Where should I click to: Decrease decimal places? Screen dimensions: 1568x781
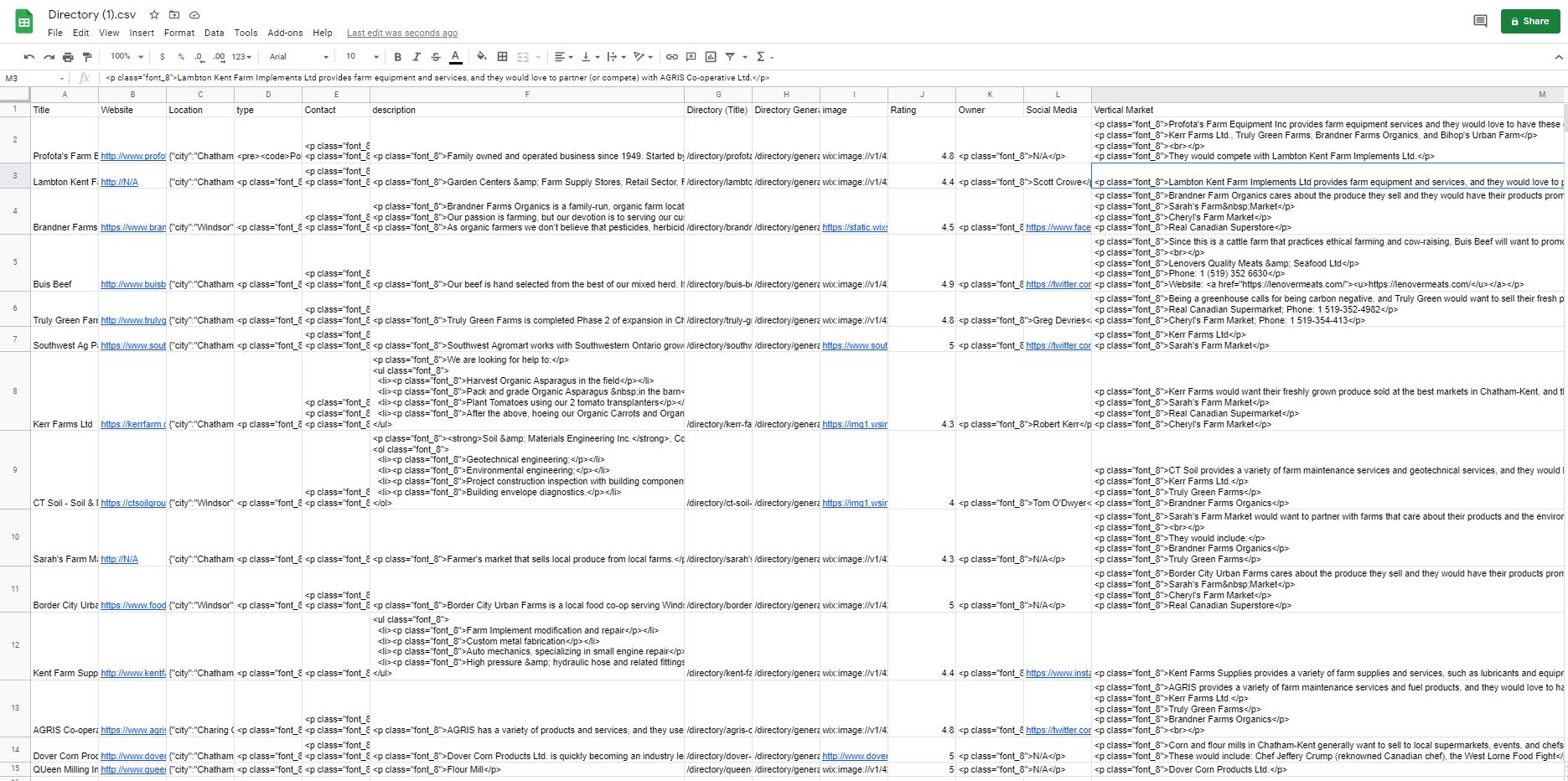point(199,57)
